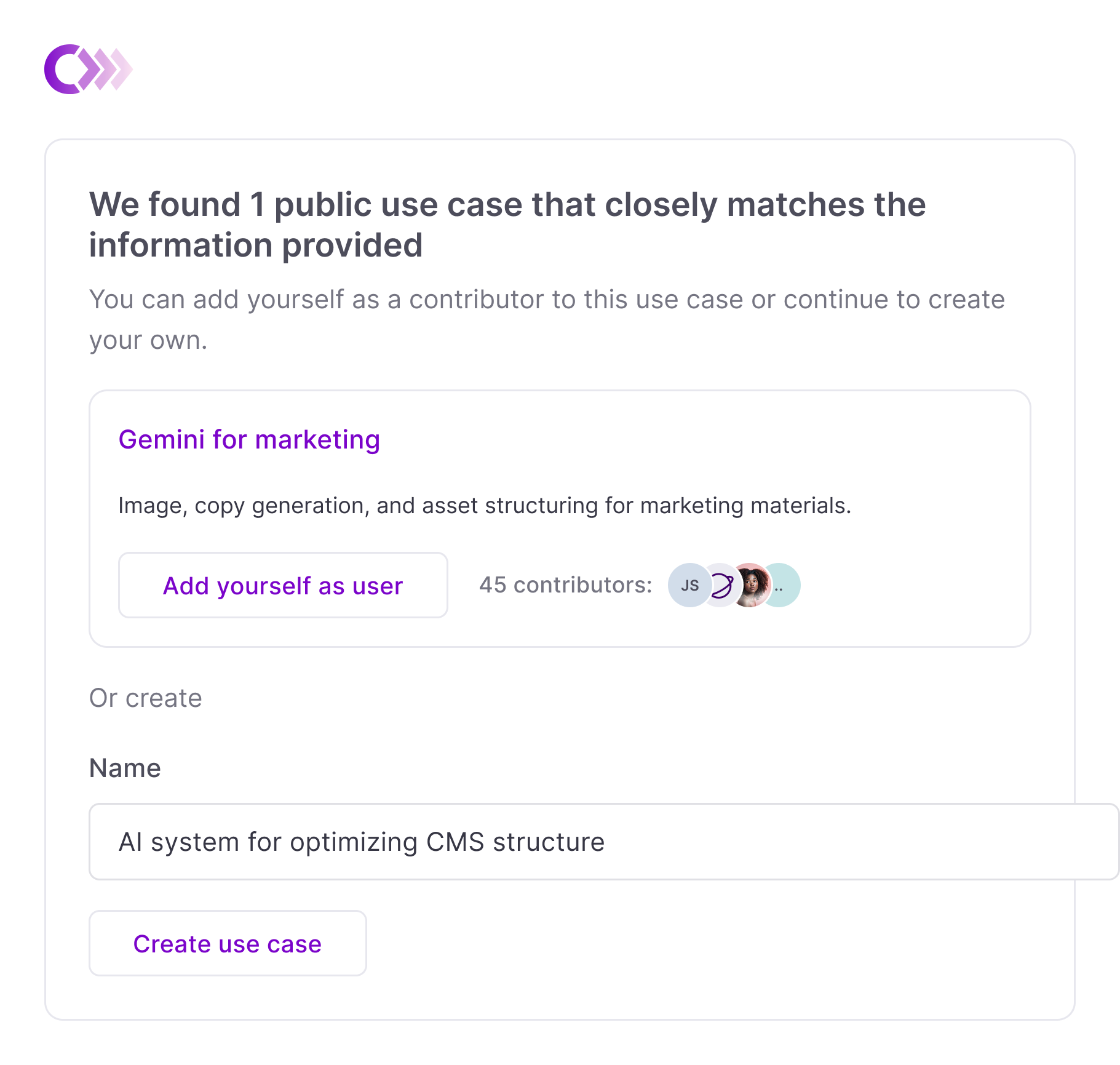Click the planet ring contributor avatar
The width and height of the screenshot is (1120, 1065).
(720, 585)
